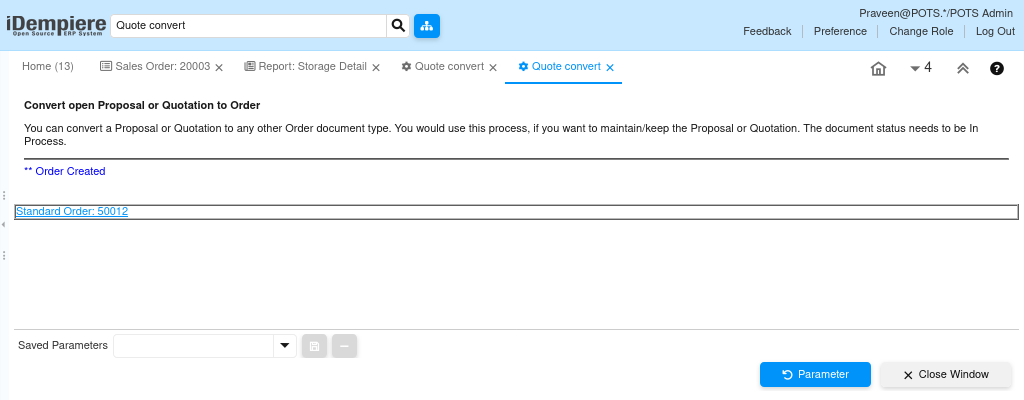Open the Saved Parameters dropdown arrow
The height and width of the screenshot is (400, 1024).
(x=285, y=346)
